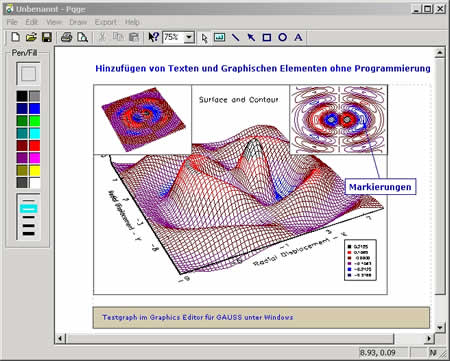The height and width of the screenshot is (361, 450).
Task: Select the Text tool labeled A
Action: pos(298,37)
